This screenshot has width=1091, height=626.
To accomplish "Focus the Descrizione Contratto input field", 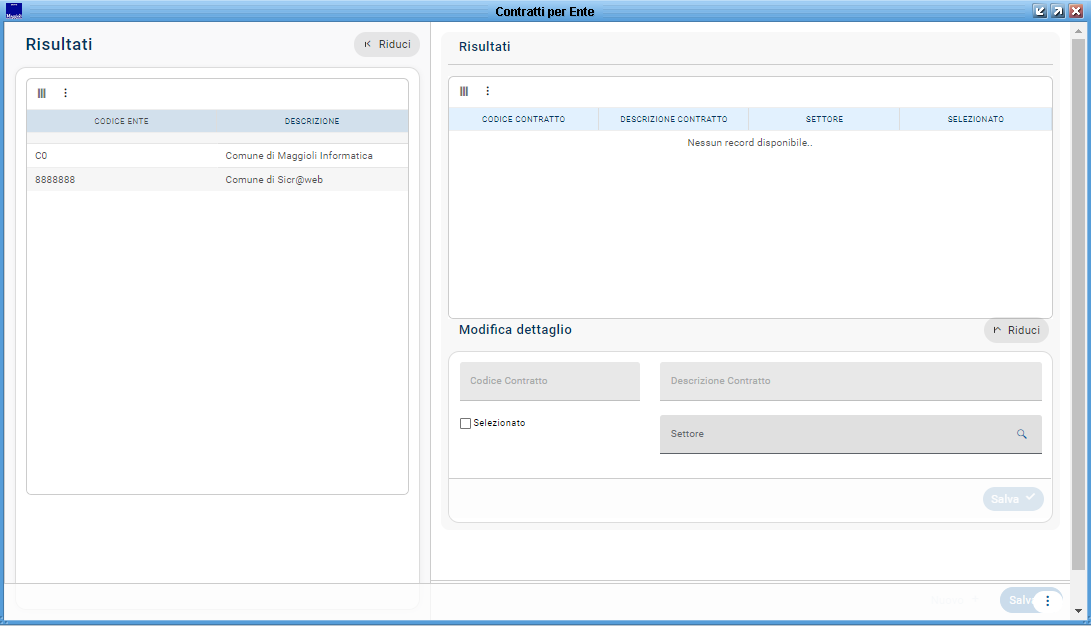I will (x=850, y=381).
